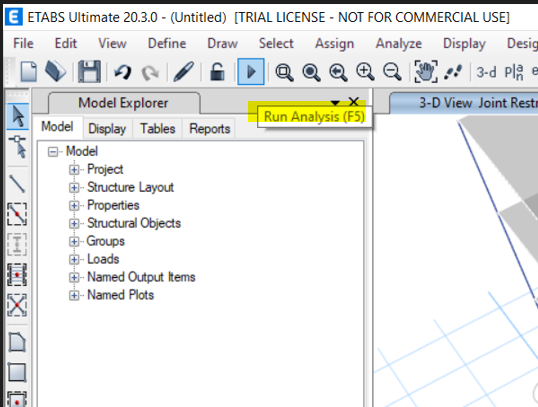Expand the Named Plots node
Screen dimensions: 538x407
(x=74, y=295)
